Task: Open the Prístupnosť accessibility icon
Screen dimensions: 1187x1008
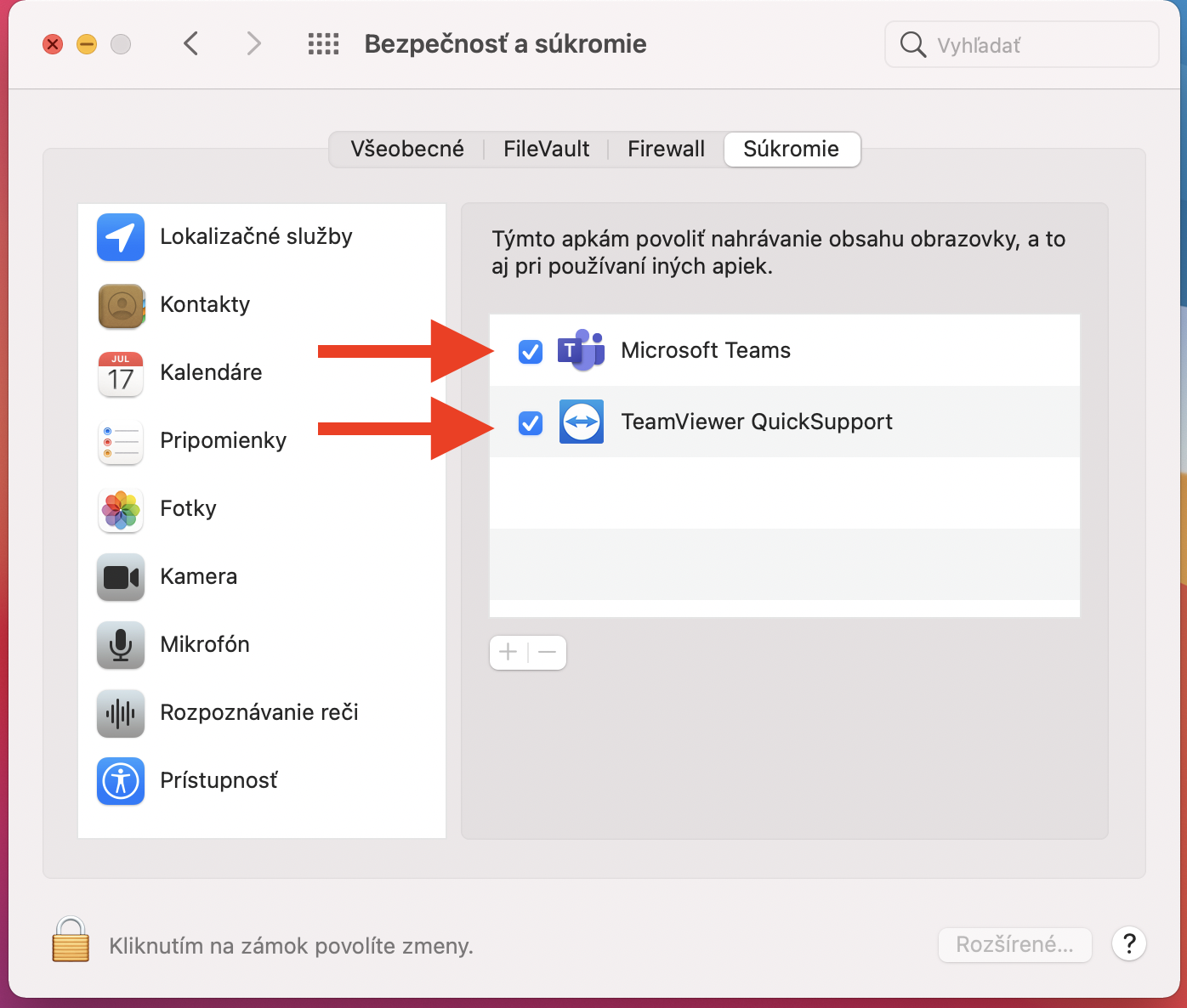Action: [x=121, y=781]
